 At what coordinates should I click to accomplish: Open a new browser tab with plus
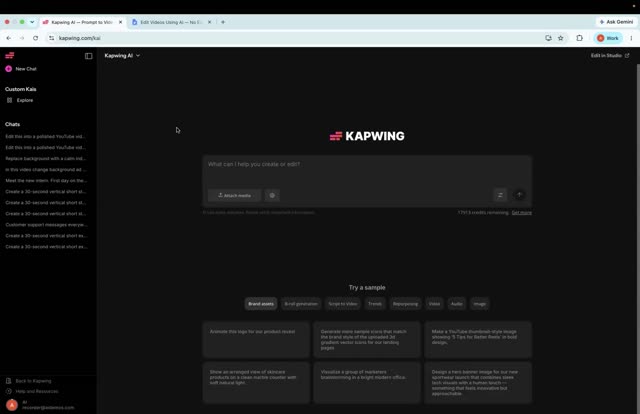point(223,22)
